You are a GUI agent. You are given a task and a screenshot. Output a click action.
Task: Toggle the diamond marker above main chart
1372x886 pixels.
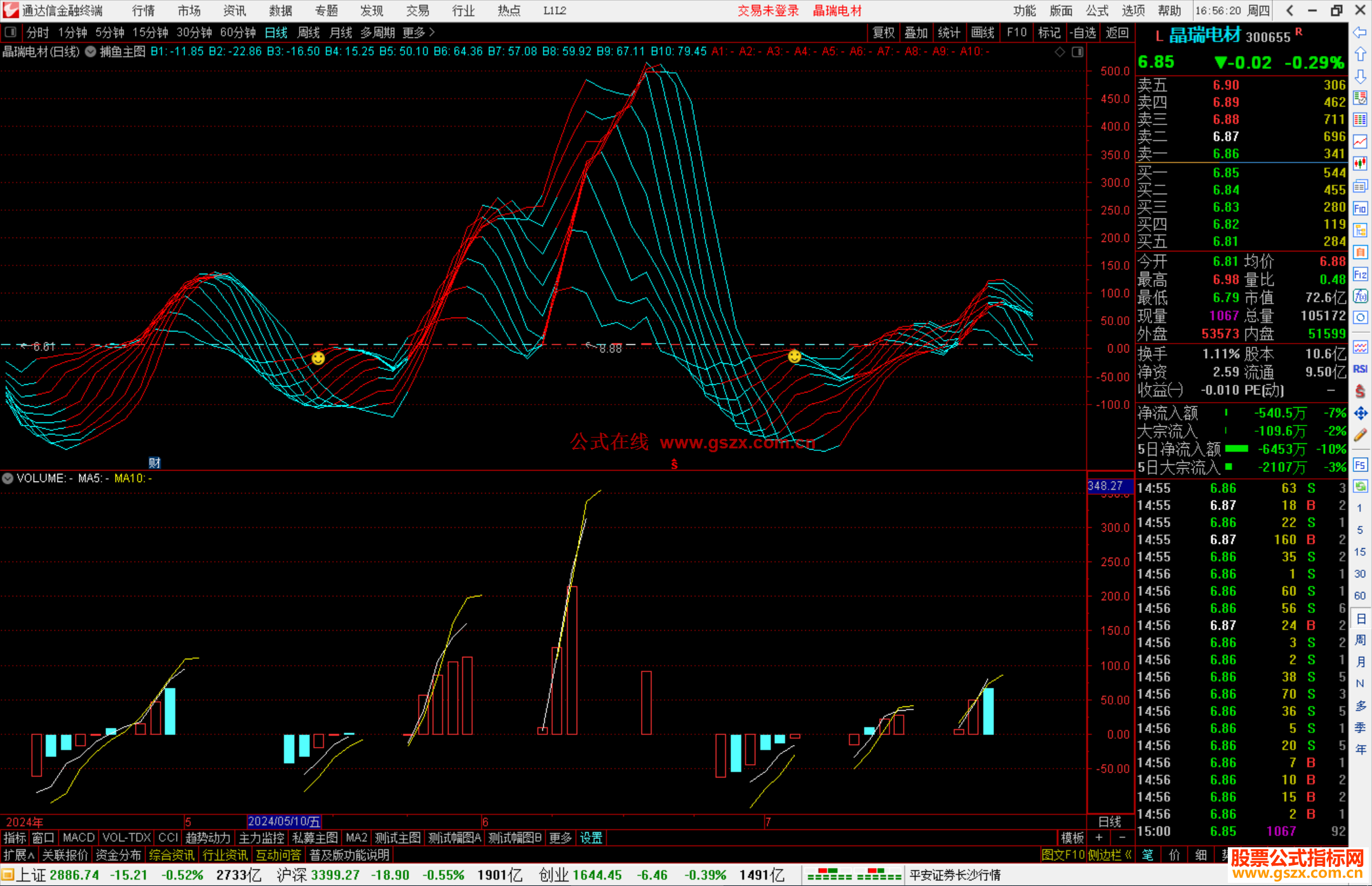[1059, 52]
